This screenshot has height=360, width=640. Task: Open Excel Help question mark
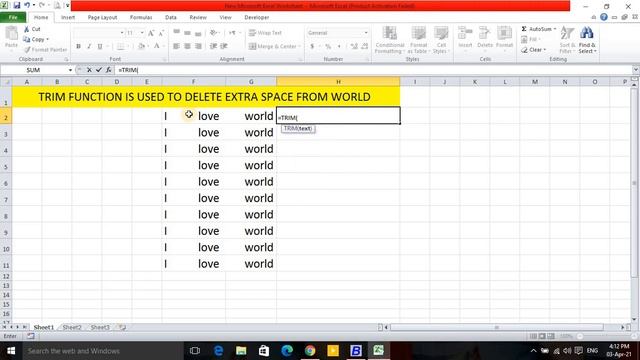click(604, 17)
